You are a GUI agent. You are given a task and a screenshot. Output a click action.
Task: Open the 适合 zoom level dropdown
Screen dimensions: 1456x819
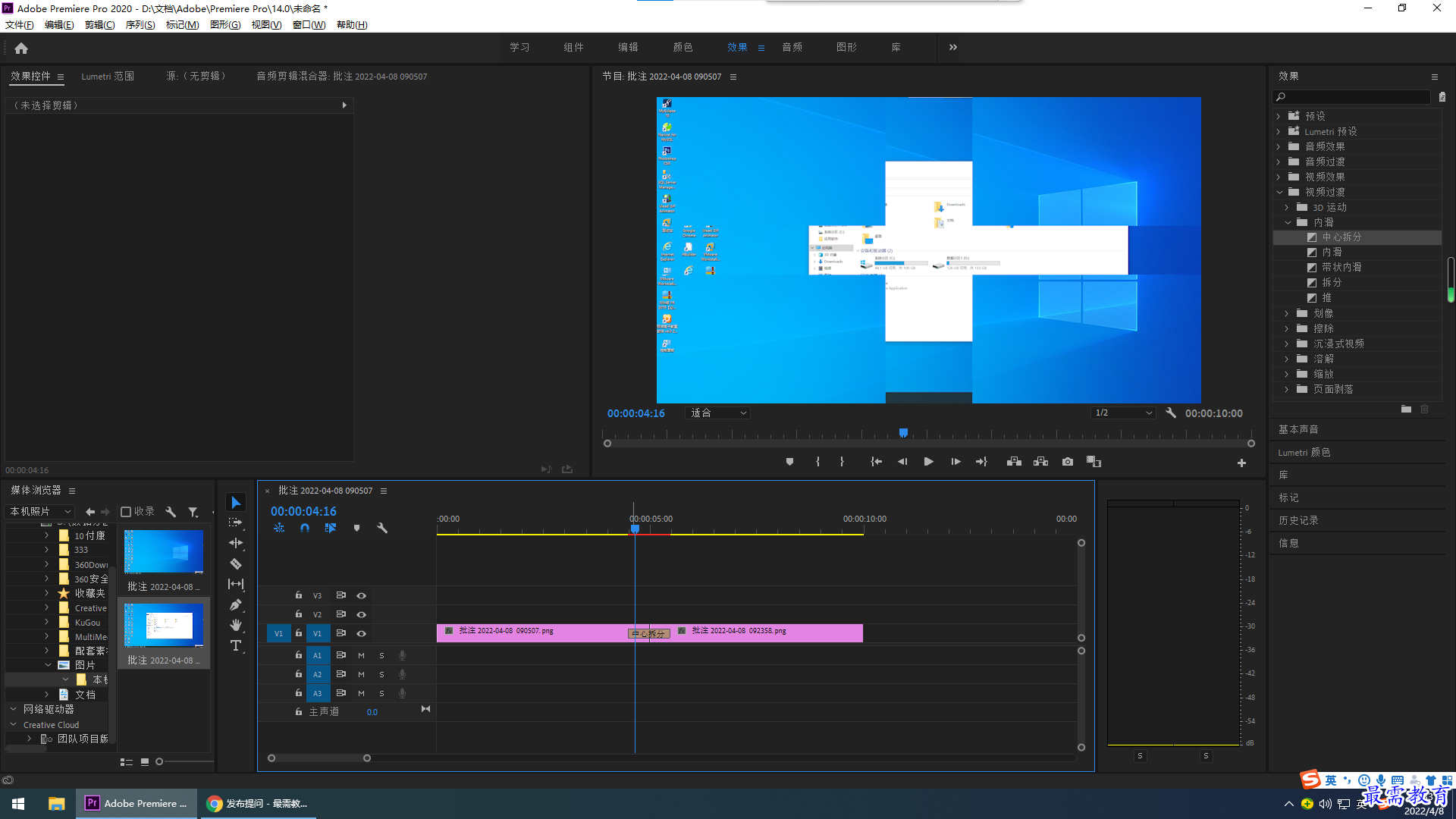click(717, 413)
